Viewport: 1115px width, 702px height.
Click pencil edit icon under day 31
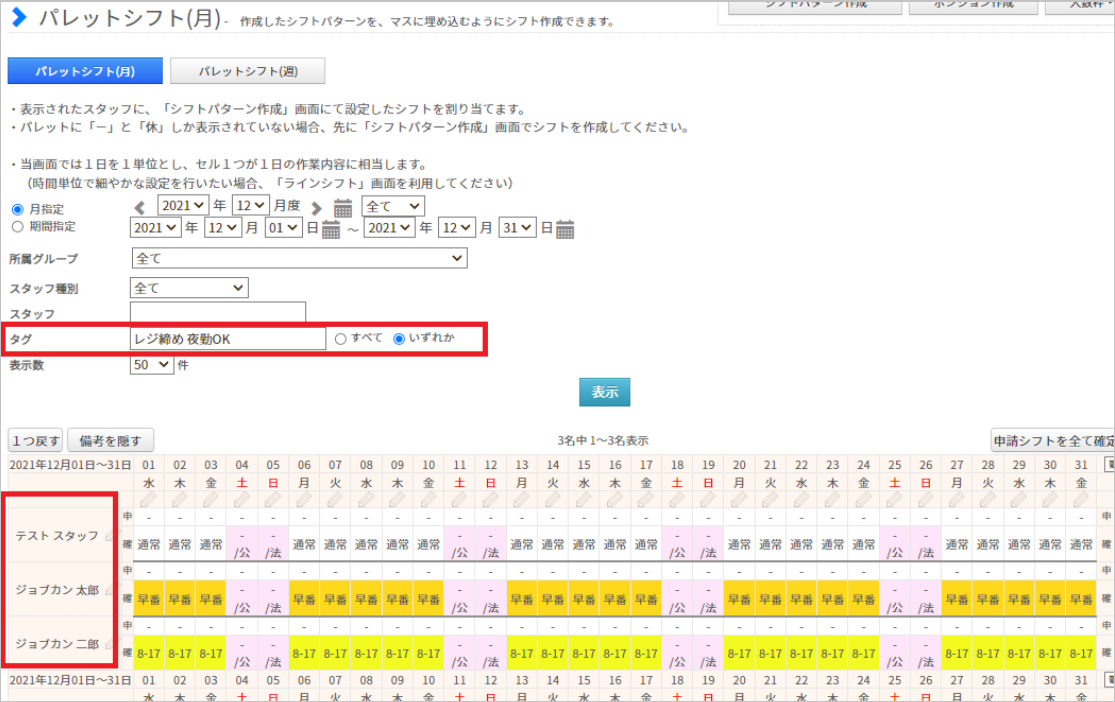click(x=1080, y=499)
